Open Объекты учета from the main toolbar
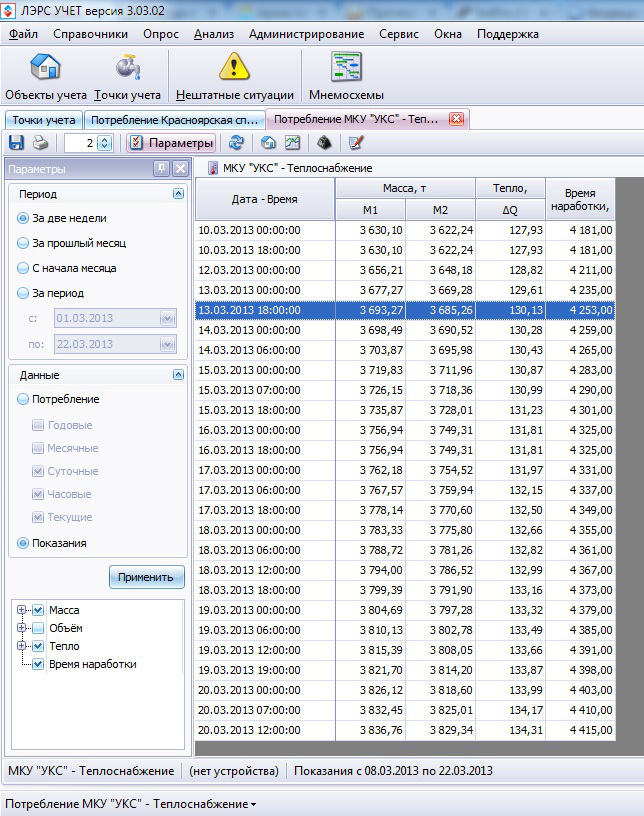The image size is (644, 816). click(46, 77)
